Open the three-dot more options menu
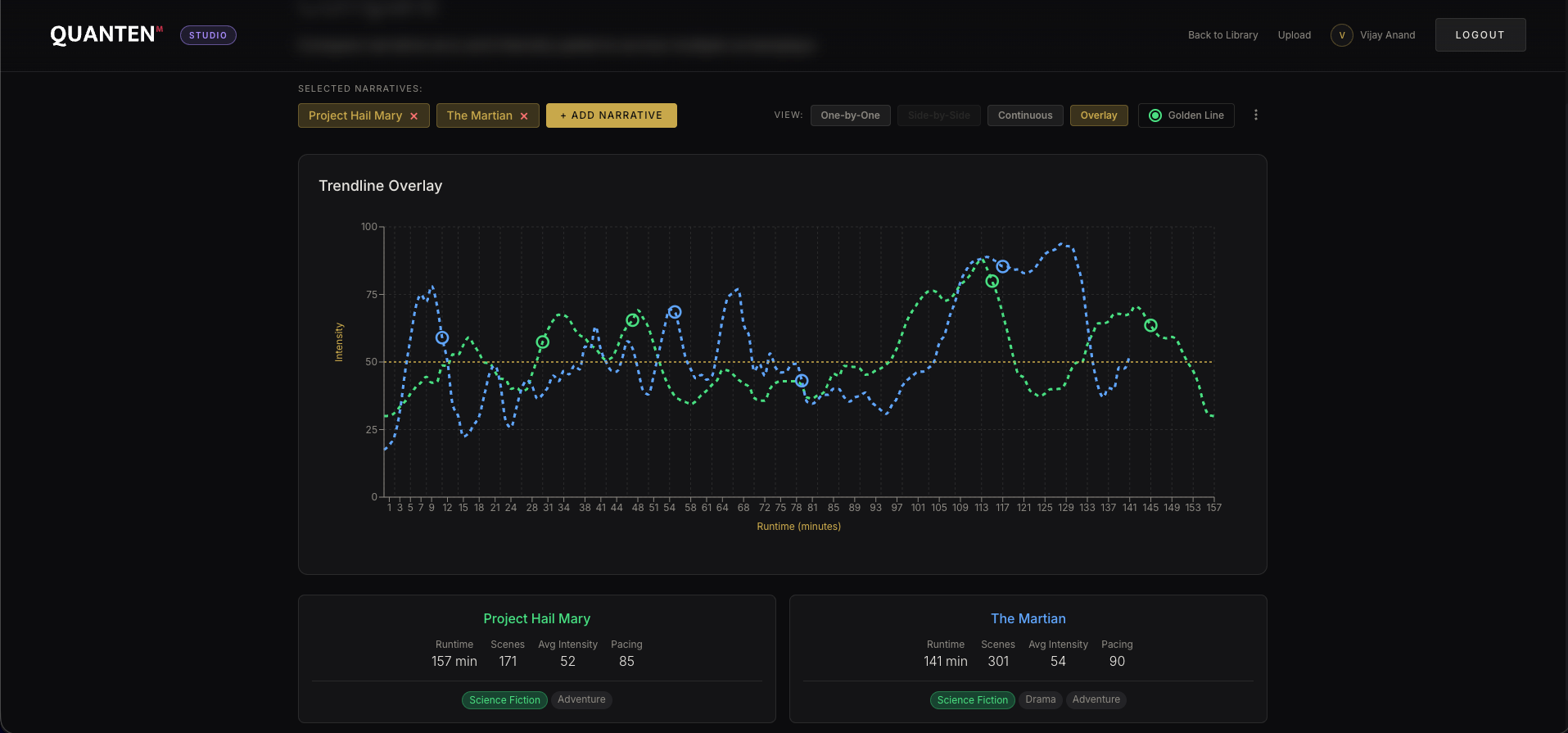1568x733 pixels. pyautogui.click(x=1255, y=115)
